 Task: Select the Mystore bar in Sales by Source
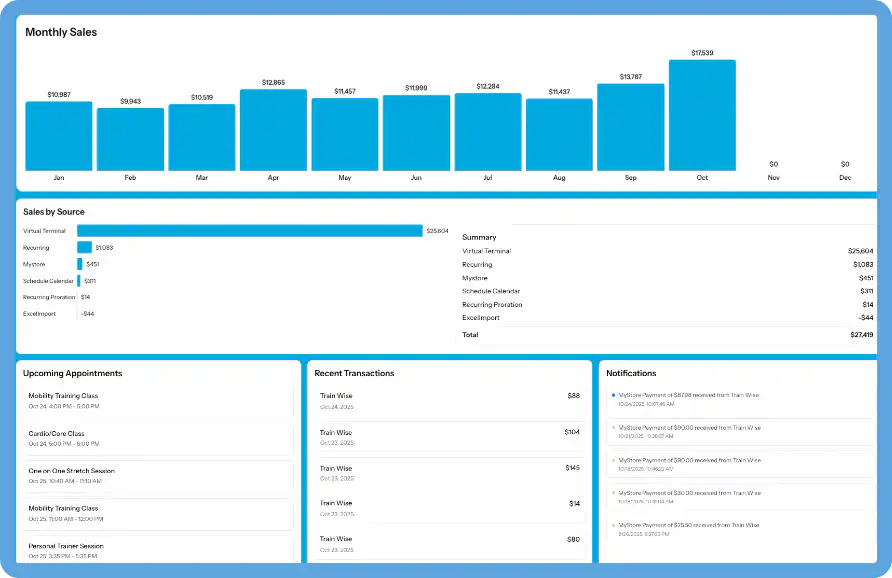coord(82,264)
